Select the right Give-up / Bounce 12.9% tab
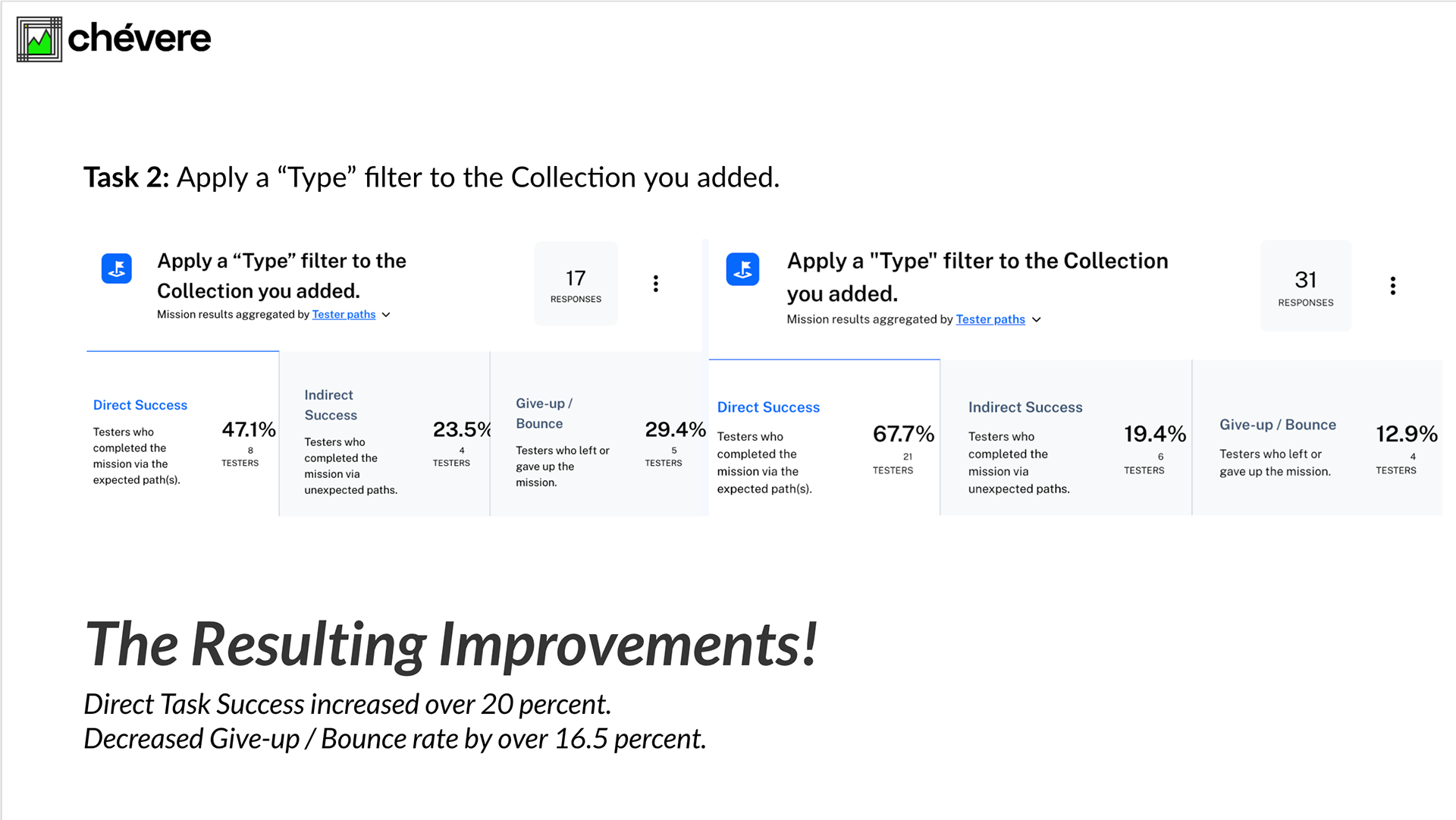 pos(1318,438)
